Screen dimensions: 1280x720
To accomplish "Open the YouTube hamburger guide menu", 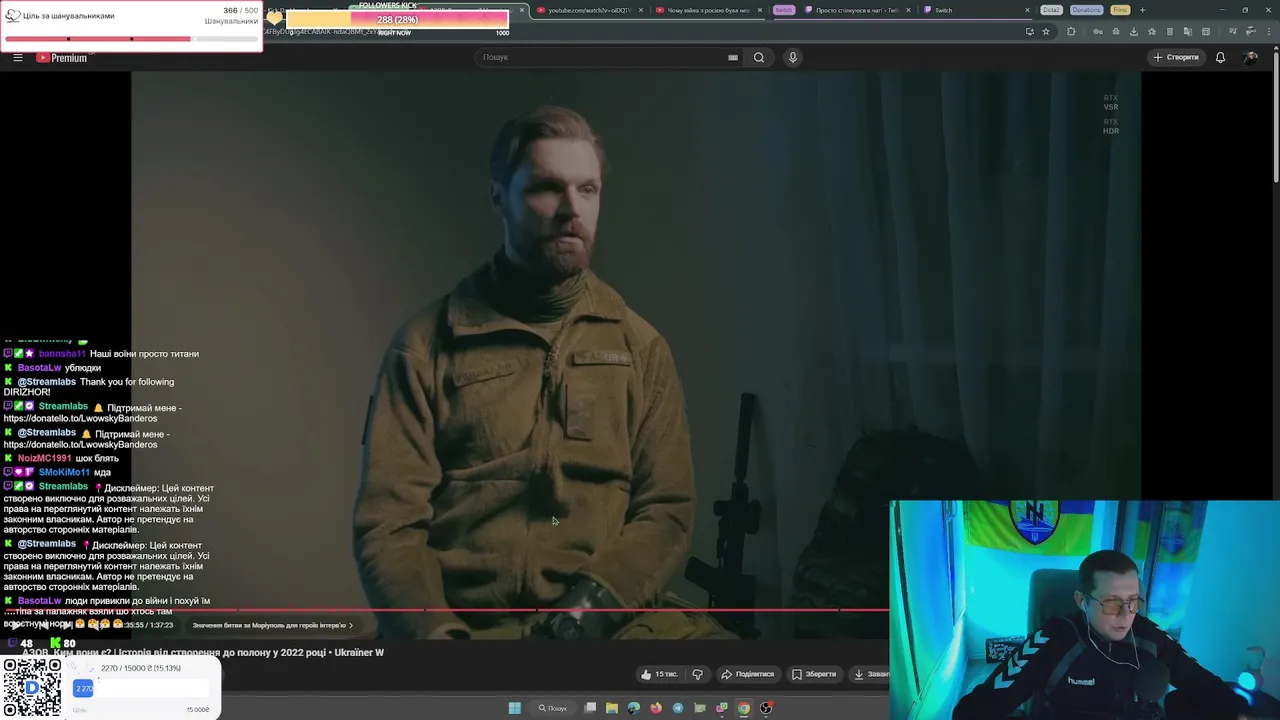I will [x=18, y=57].
